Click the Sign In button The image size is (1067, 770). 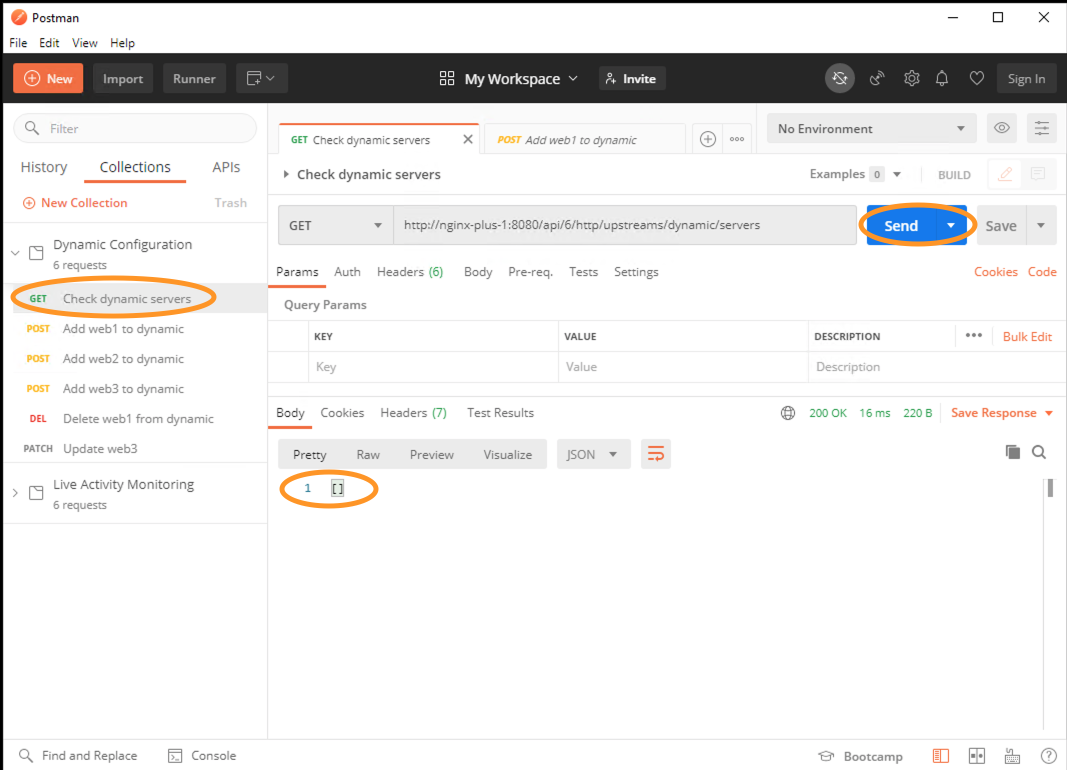(1026, 78)
